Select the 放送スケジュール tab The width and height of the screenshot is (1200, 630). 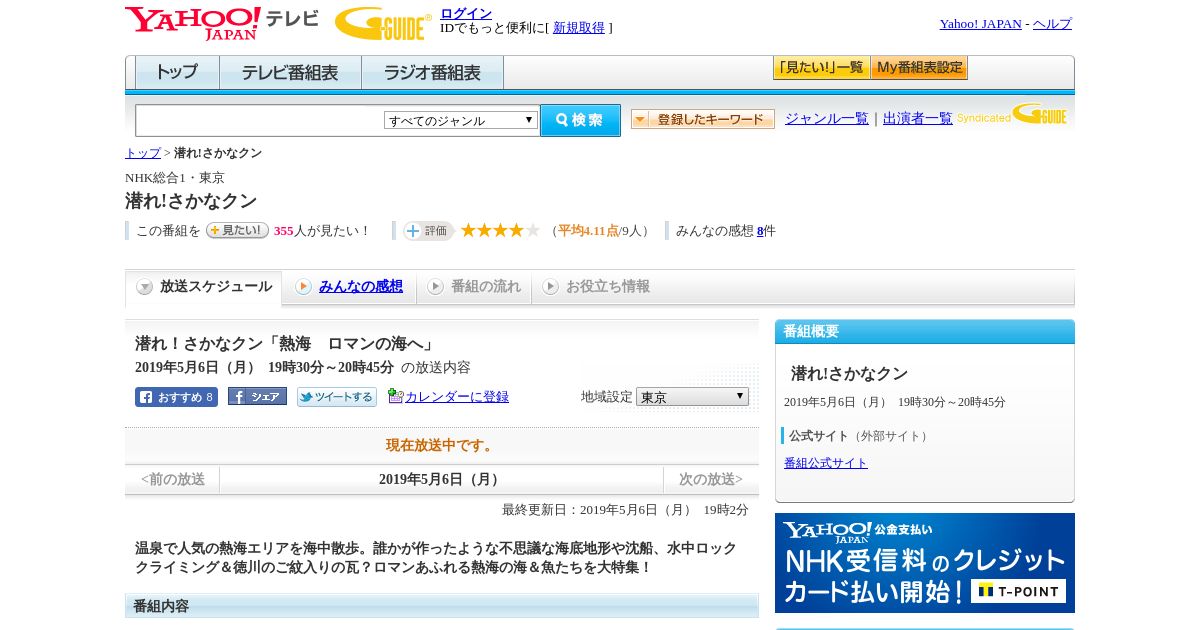(204, 287)
